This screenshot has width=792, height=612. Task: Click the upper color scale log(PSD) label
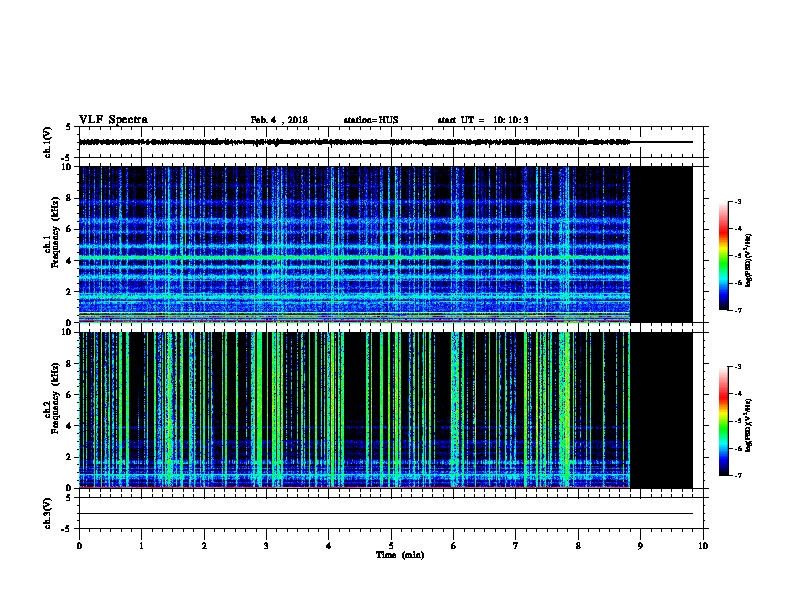coord(749,260)
